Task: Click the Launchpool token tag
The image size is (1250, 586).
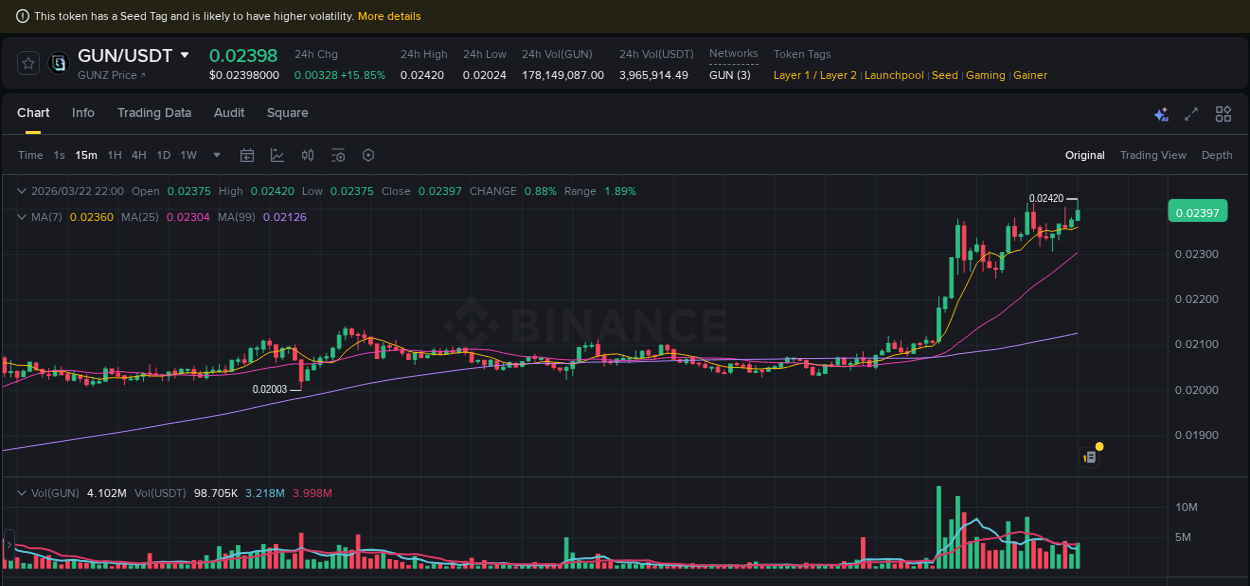Action: click(893, 75)
